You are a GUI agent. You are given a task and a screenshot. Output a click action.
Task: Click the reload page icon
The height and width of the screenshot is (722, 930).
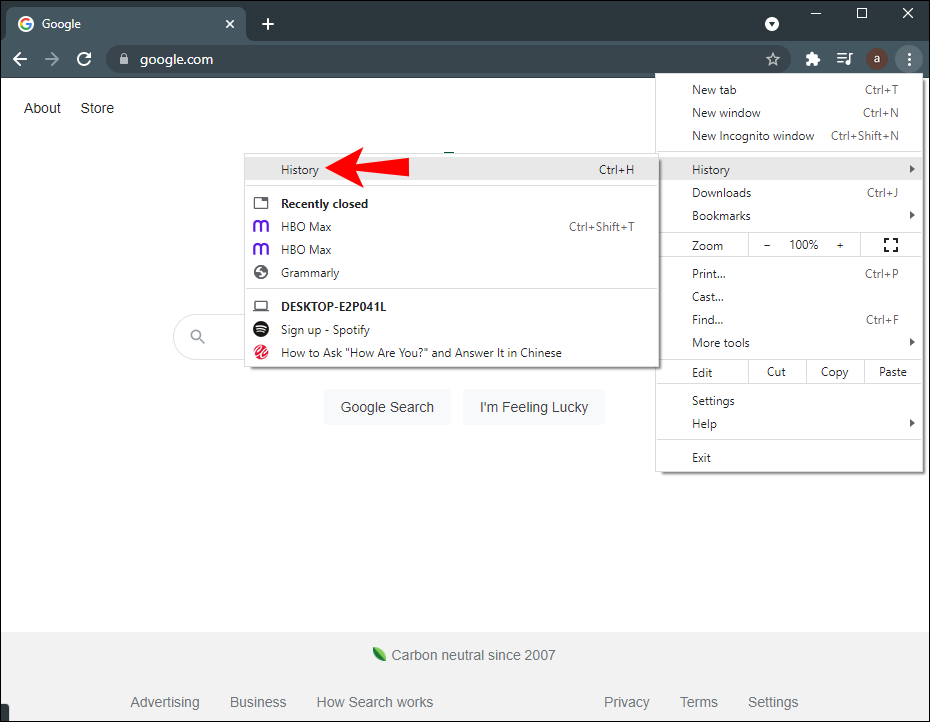point(84,59)
